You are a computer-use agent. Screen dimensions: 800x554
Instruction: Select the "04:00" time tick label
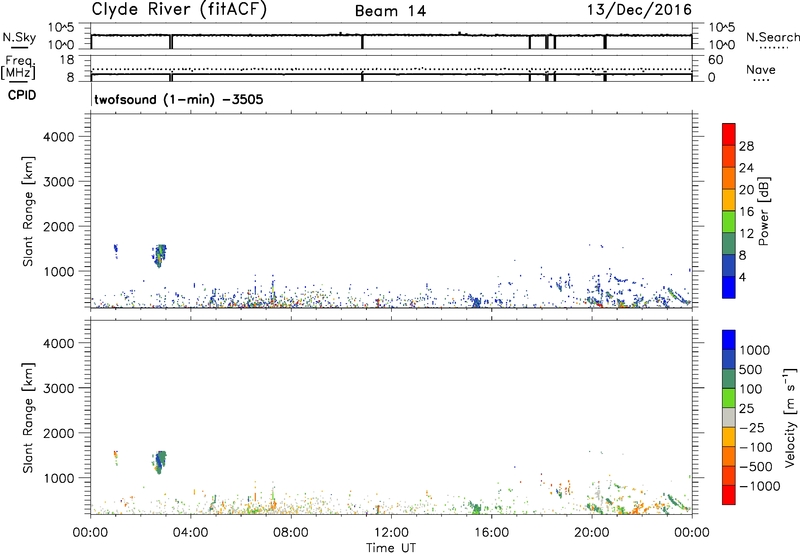191,533
